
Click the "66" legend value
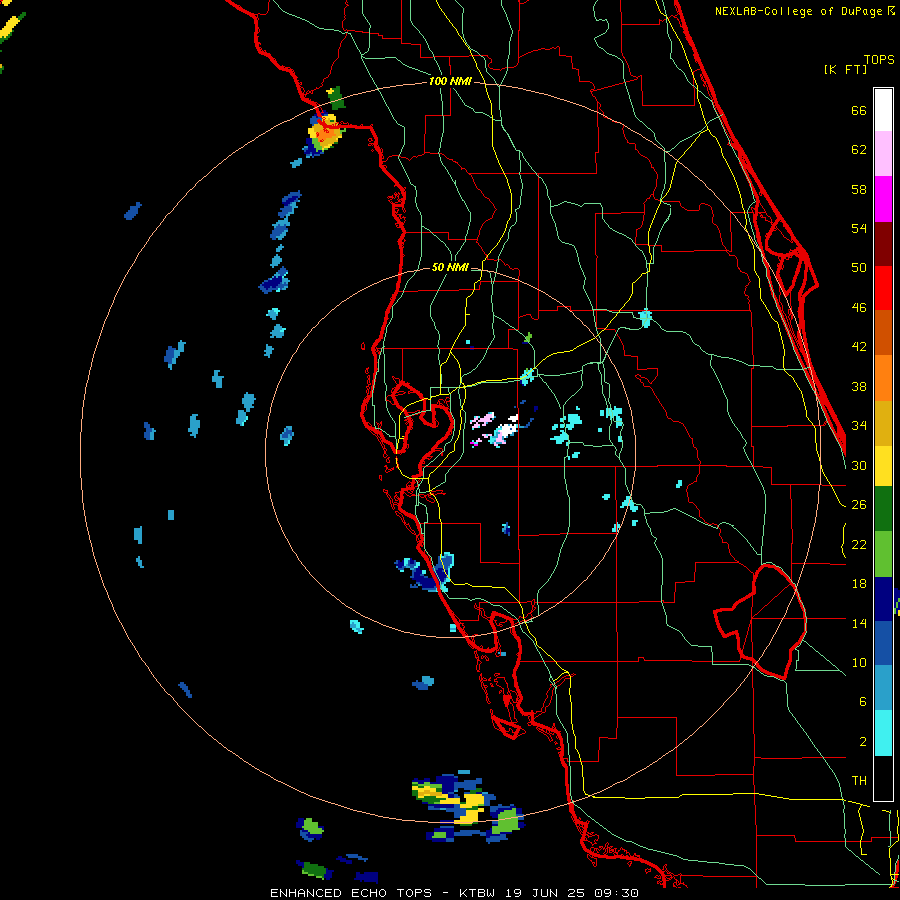[x=859, y=111]
